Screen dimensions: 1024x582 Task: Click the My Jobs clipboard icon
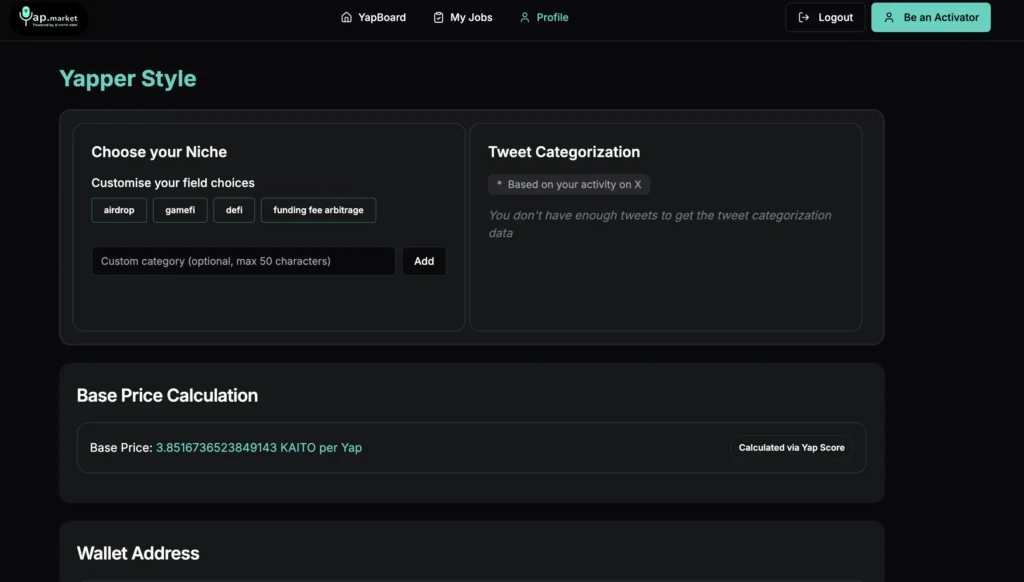(438, 18)
